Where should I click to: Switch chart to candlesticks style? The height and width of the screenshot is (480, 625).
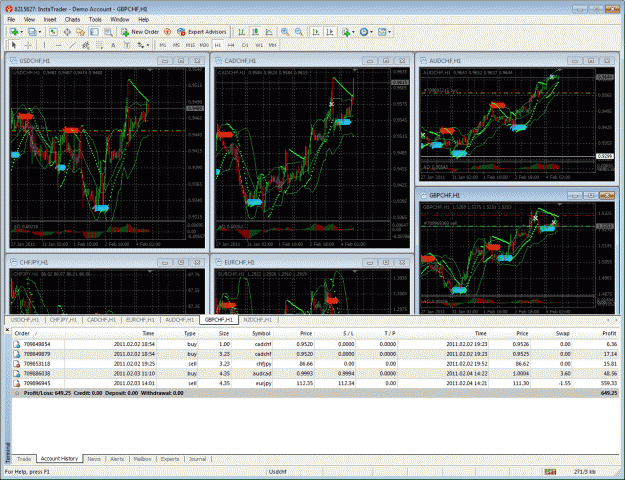pyautogui.click(x=255, y=32)
